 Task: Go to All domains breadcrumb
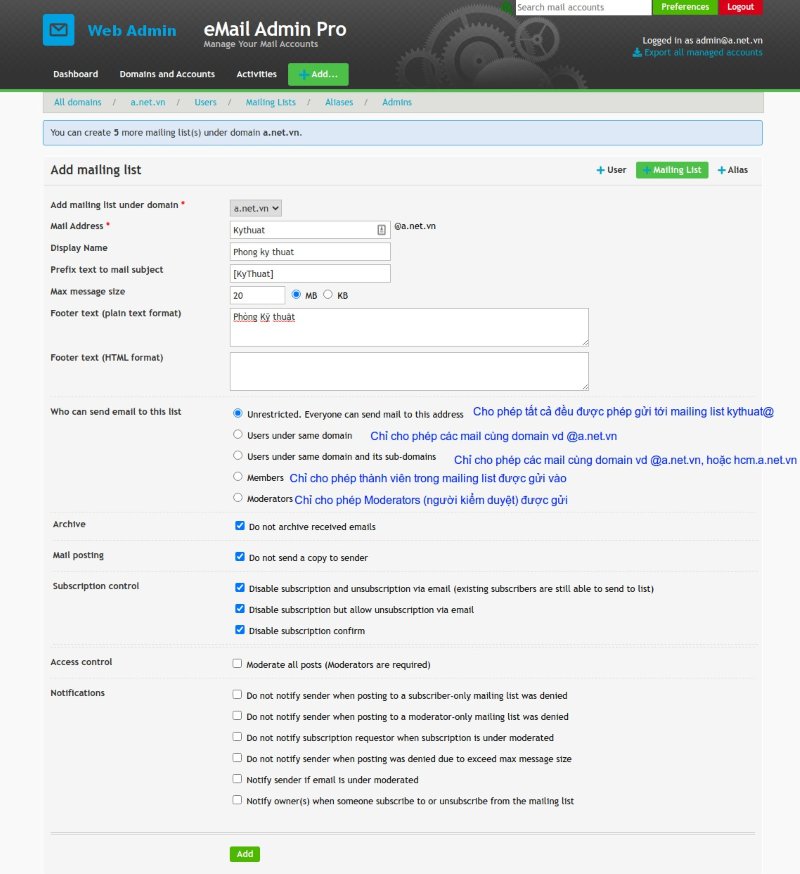(x=77, y=102)
